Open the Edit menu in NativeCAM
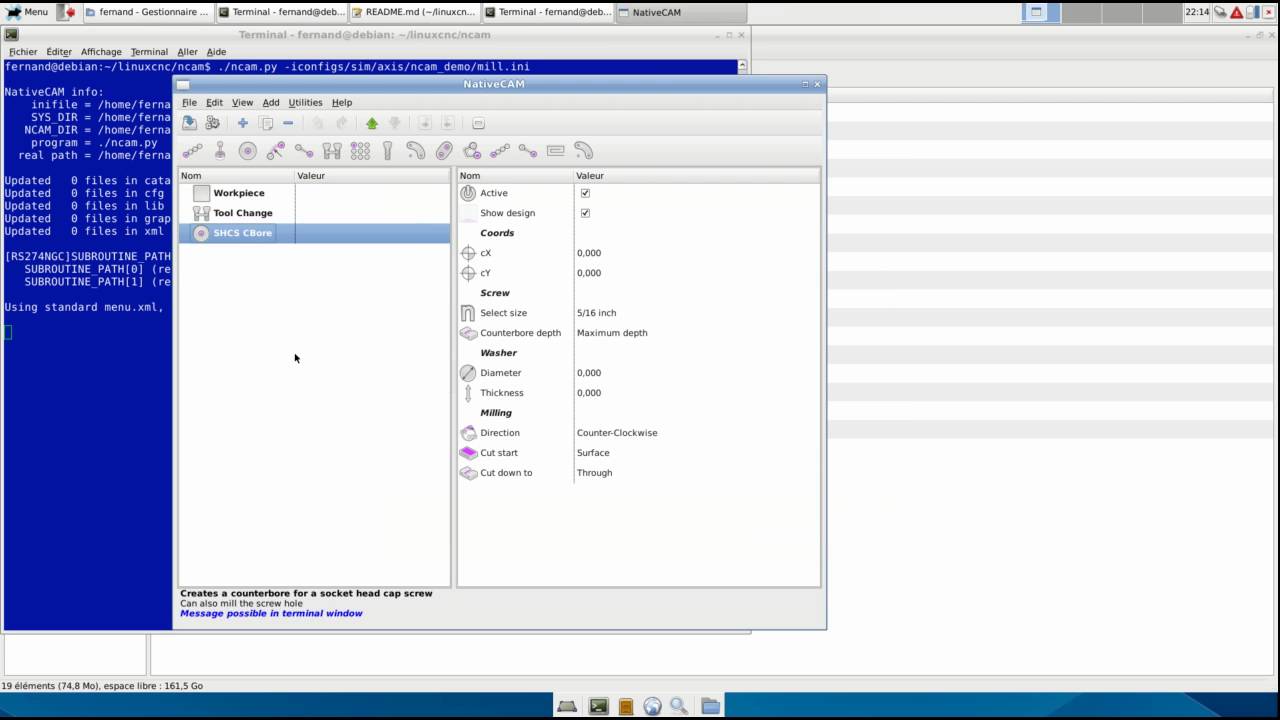 [214, 102]
